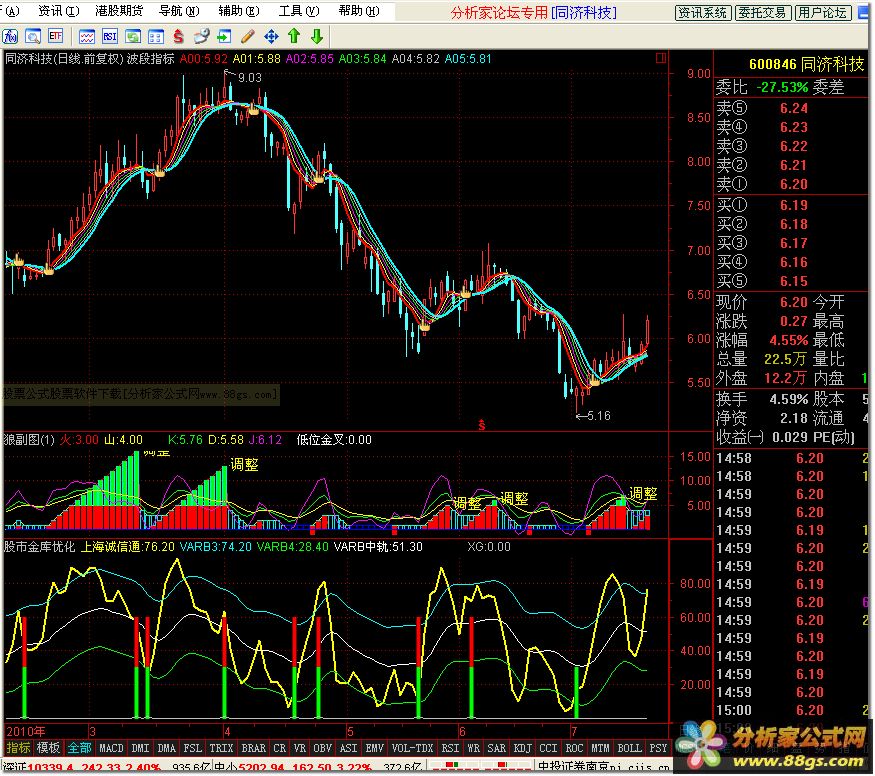Select the PSY indicator tab
Viewport: 875px width, 776px height.
click(658, 748)
